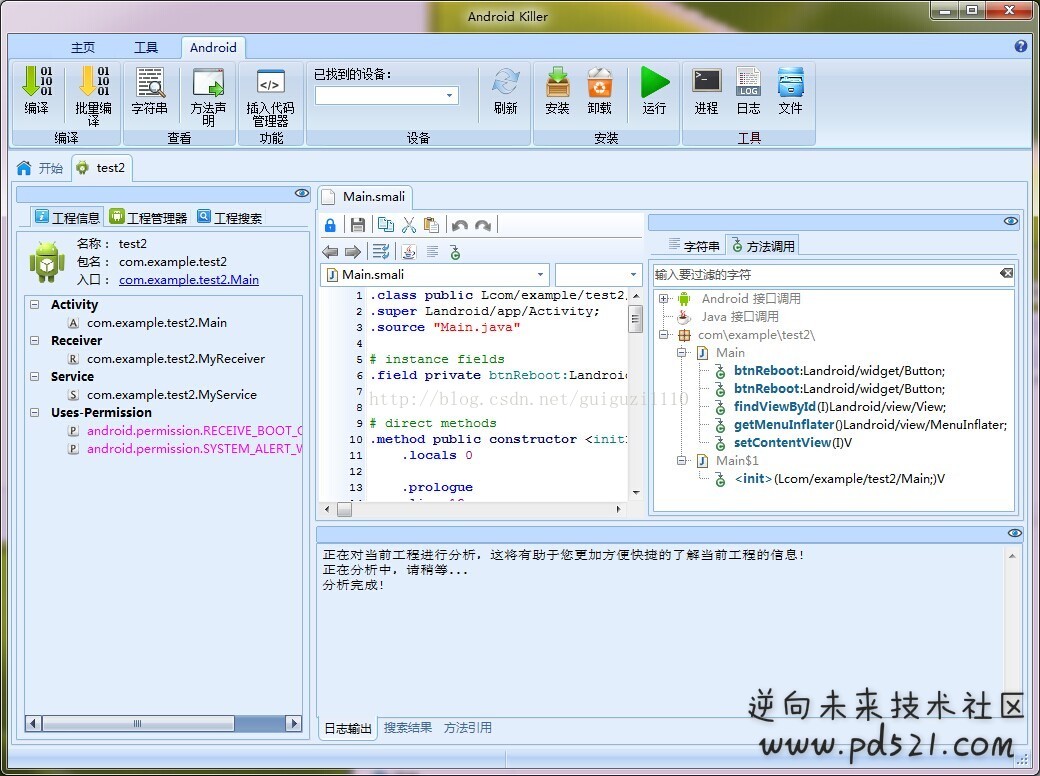Image resolution: width=1040 pixels, height=776 pixels.
Task: Select the test2 project tab
Action: tap(101, 168)
